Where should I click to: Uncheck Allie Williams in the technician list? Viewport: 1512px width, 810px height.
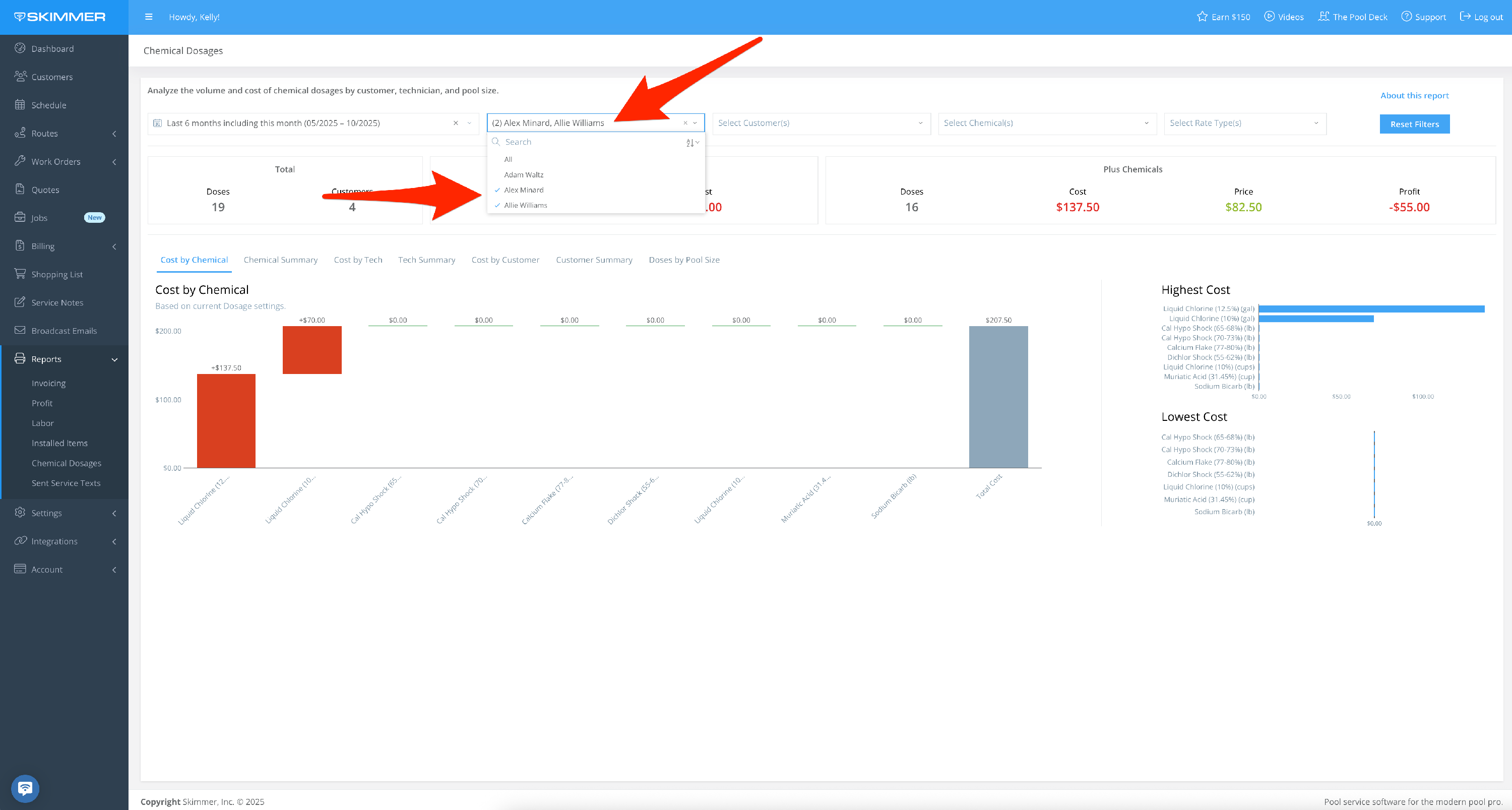[525, 206]
